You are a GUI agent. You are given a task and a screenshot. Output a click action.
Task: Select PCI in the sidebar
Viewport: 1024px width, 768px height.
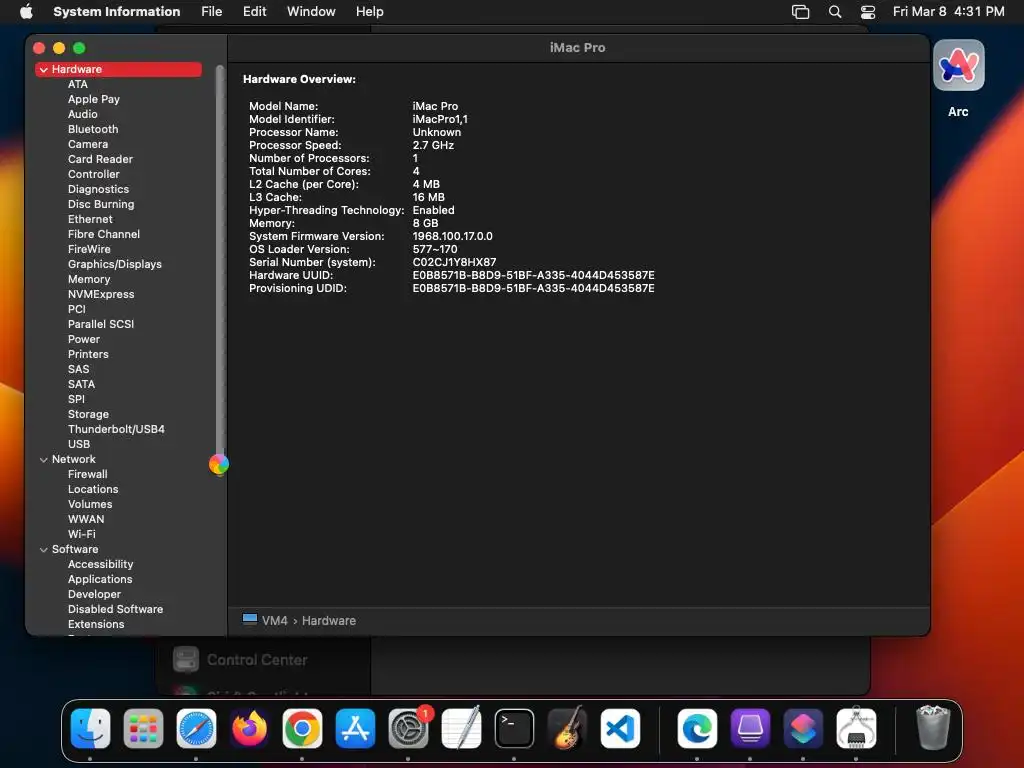[76, 310]
